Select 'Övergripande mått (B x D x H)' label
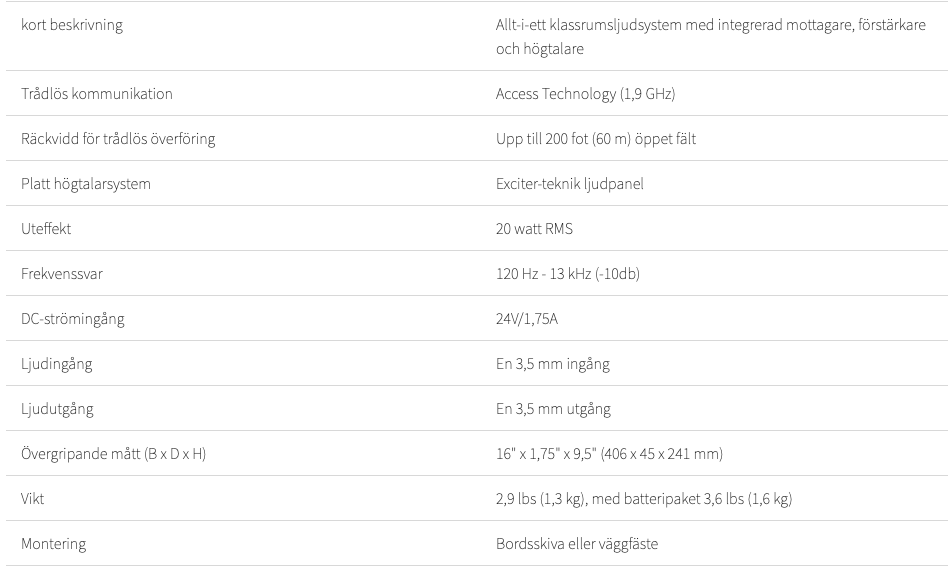The width and height of the screenshot is (948, 567). click(114, 454)
